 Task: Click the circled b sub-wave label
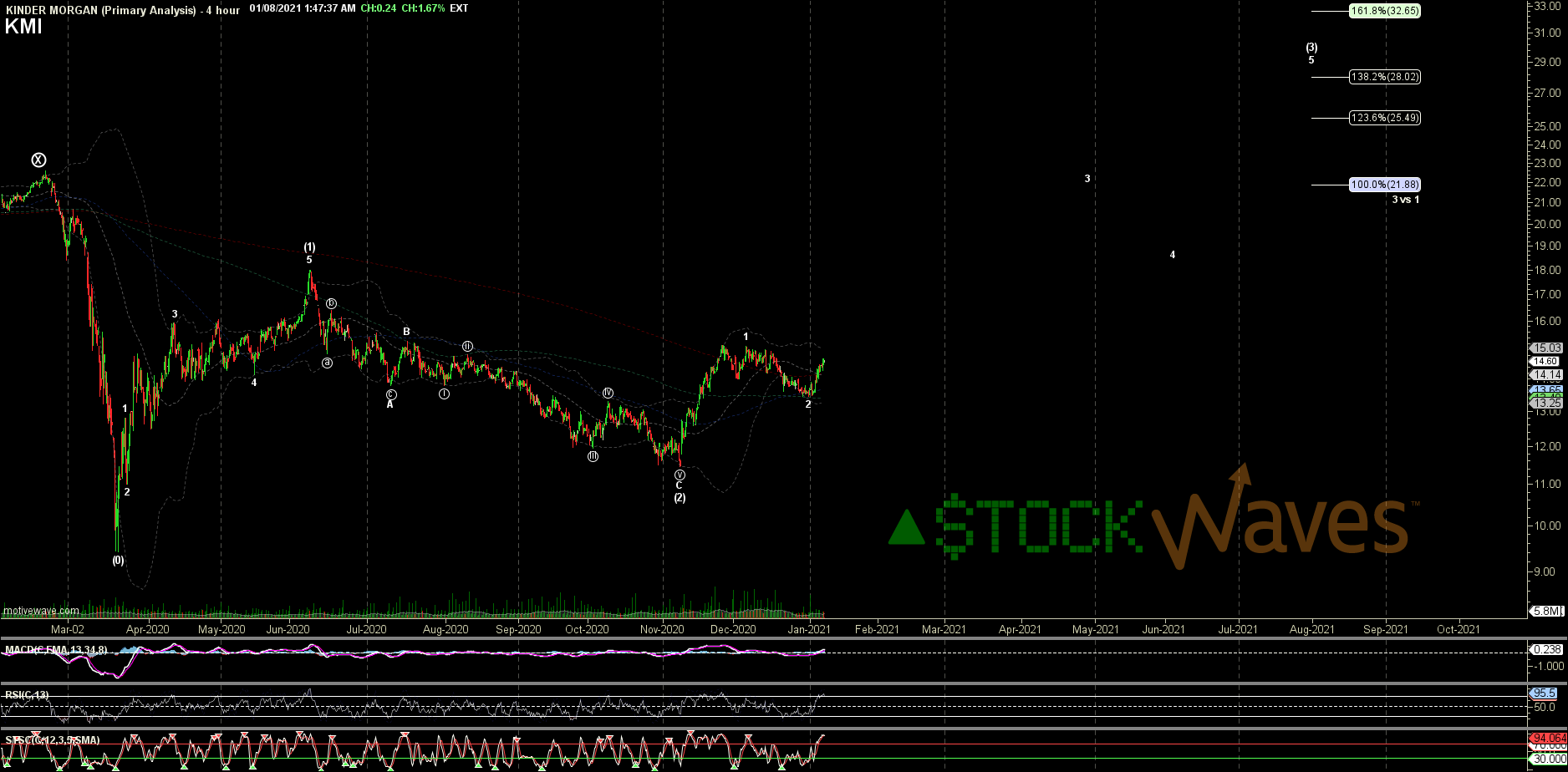pyautogui.click(x=332, y=303)
